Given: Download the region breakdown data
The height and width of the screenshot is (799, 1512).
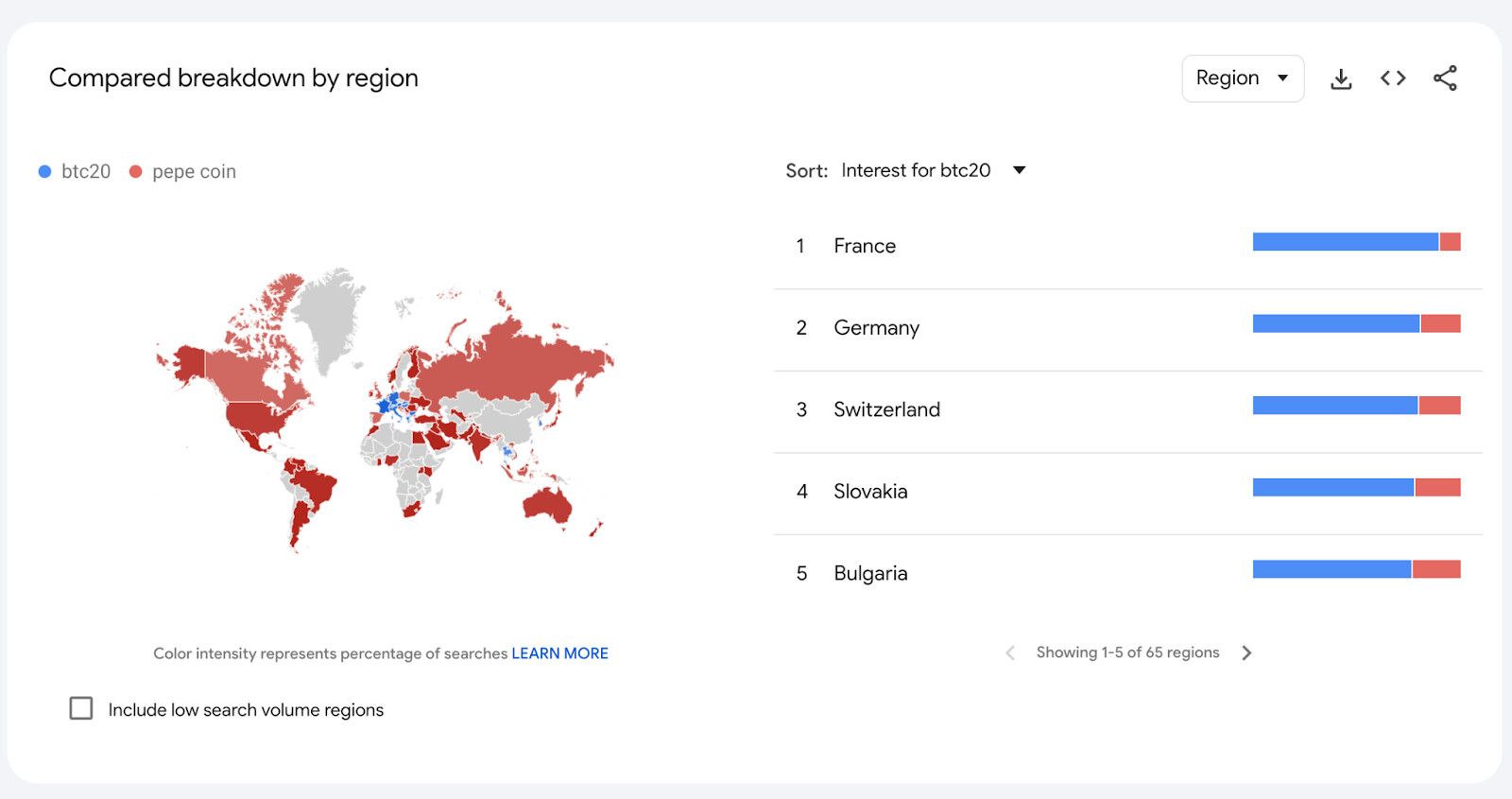Looking at the screenshot, I should coord(1341,78).
